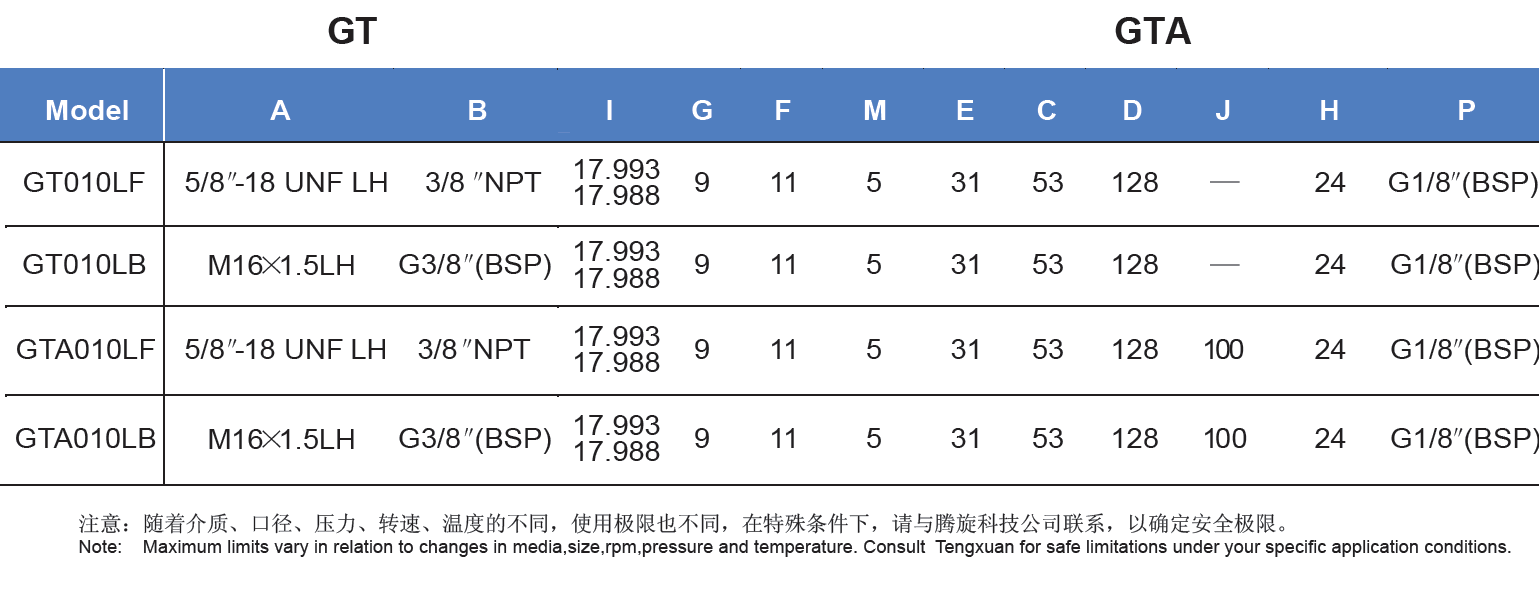Click the GTA010LF model cell

[85, 349]
